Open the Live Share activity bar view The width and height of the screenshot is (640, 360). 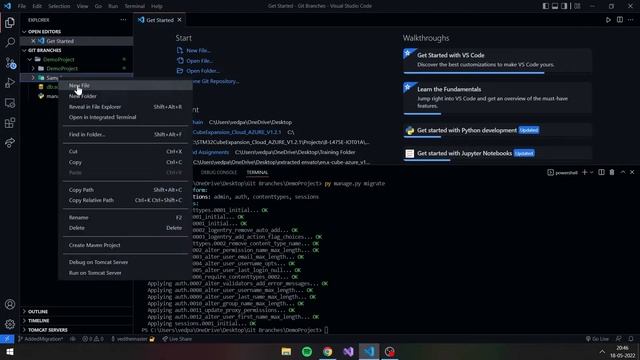click(x=10, y=142)
